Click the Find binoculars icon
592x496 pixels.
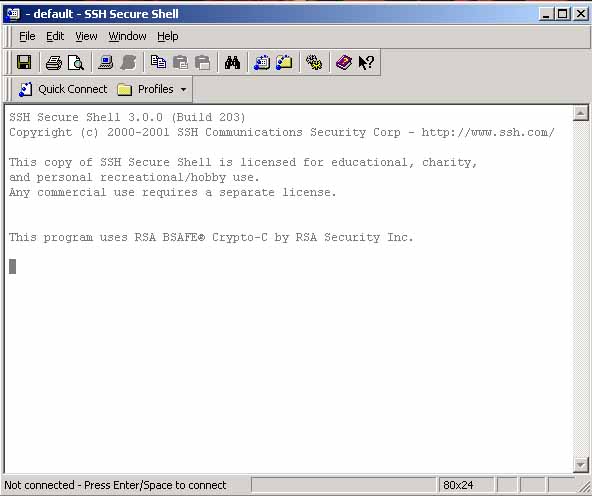[233, 62]
